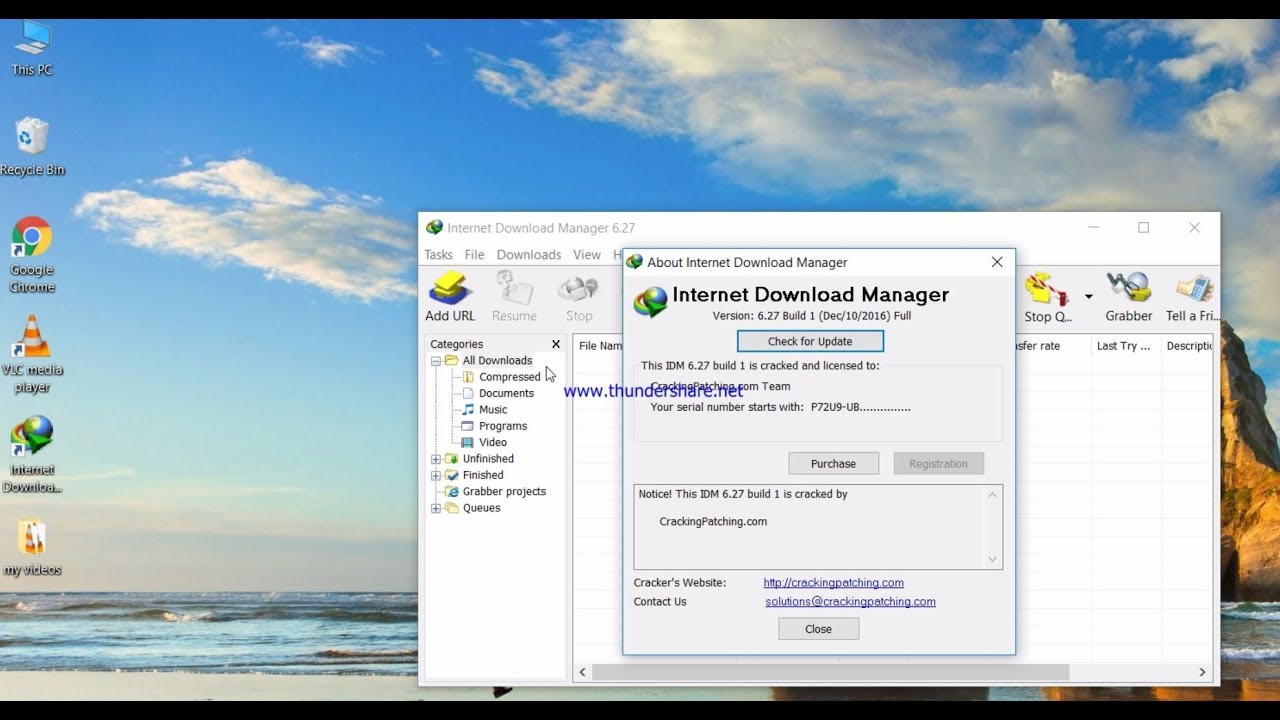Open the Tasks menu
The width and height of the screenshot is (1280, 720).
coord(438,255)
